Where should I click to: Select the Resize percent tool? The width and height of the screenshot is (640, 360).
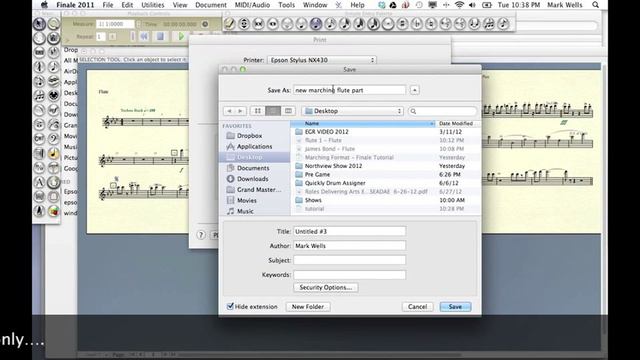coord(39,167)
